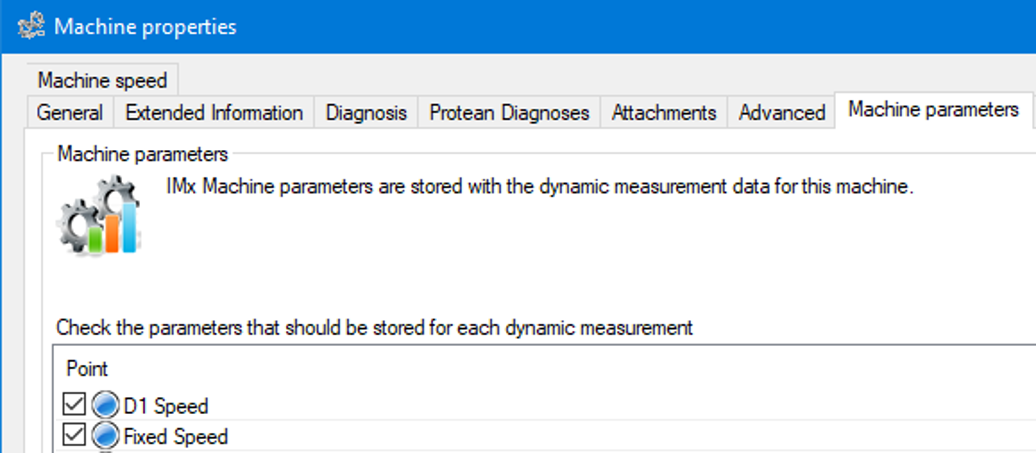Switch to the Machine speed tab
The width and height of the screenshot is (1036, 453).
(102, 80)
